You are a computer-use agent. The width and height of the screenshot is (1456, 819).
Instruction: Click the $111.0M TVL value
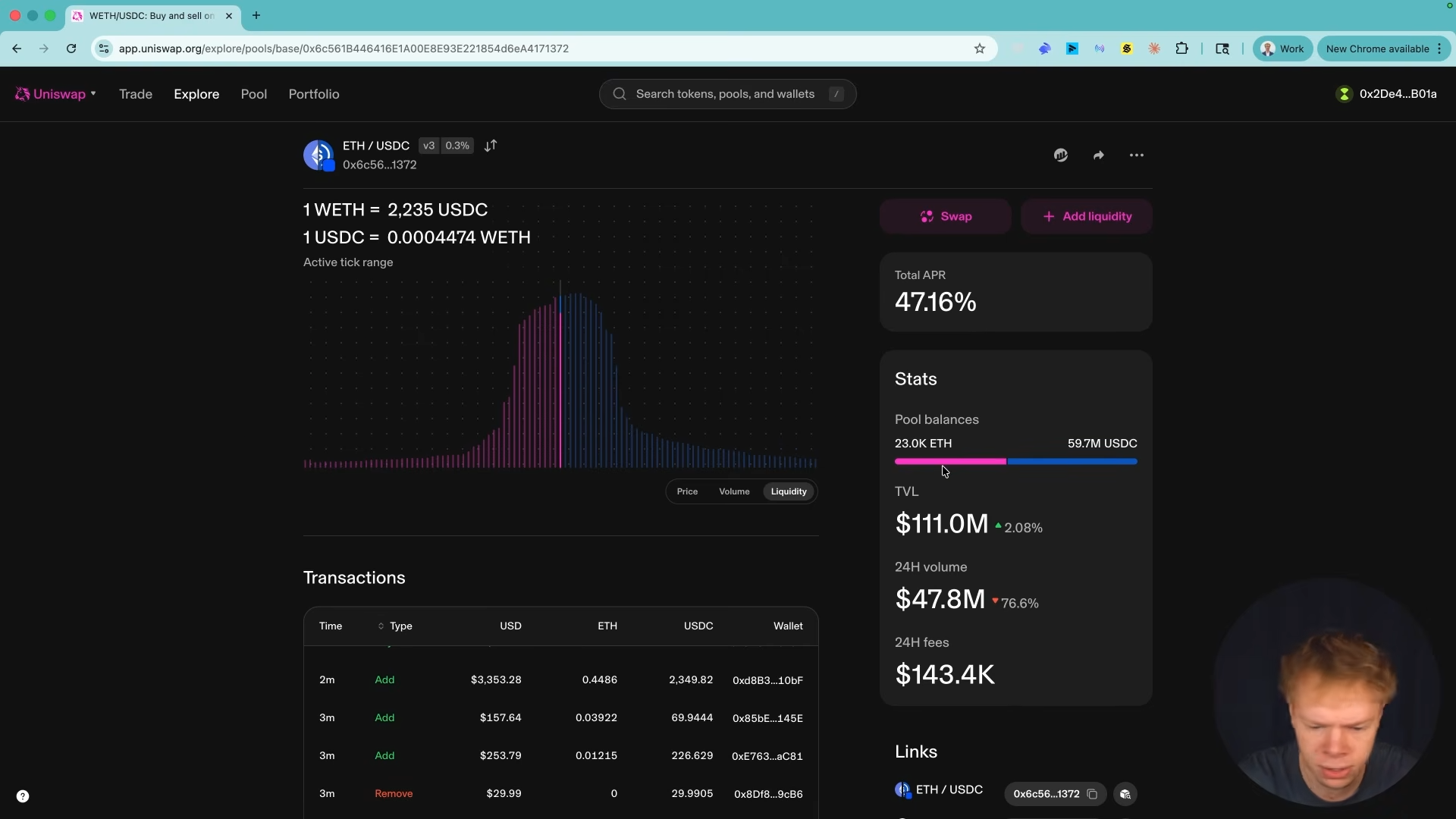942,524
